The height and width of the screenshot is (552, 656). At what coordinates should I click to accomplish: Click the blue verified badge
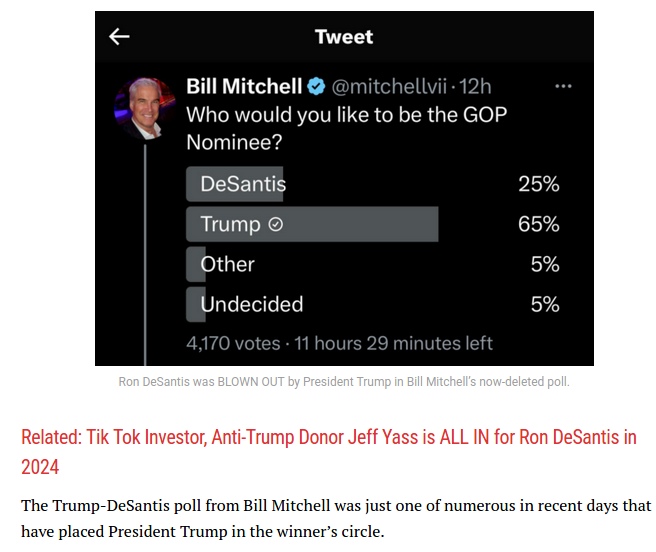(x=316, y=86)
